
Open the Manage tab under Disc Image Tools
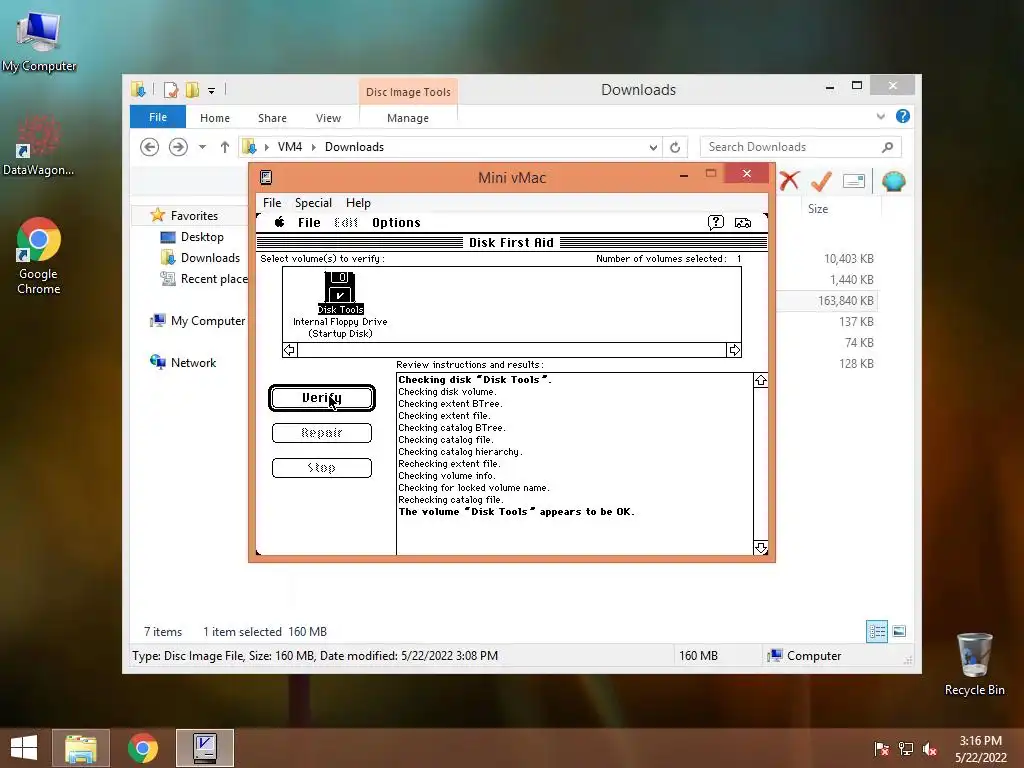pyautogui.click(x=408, y=118)
